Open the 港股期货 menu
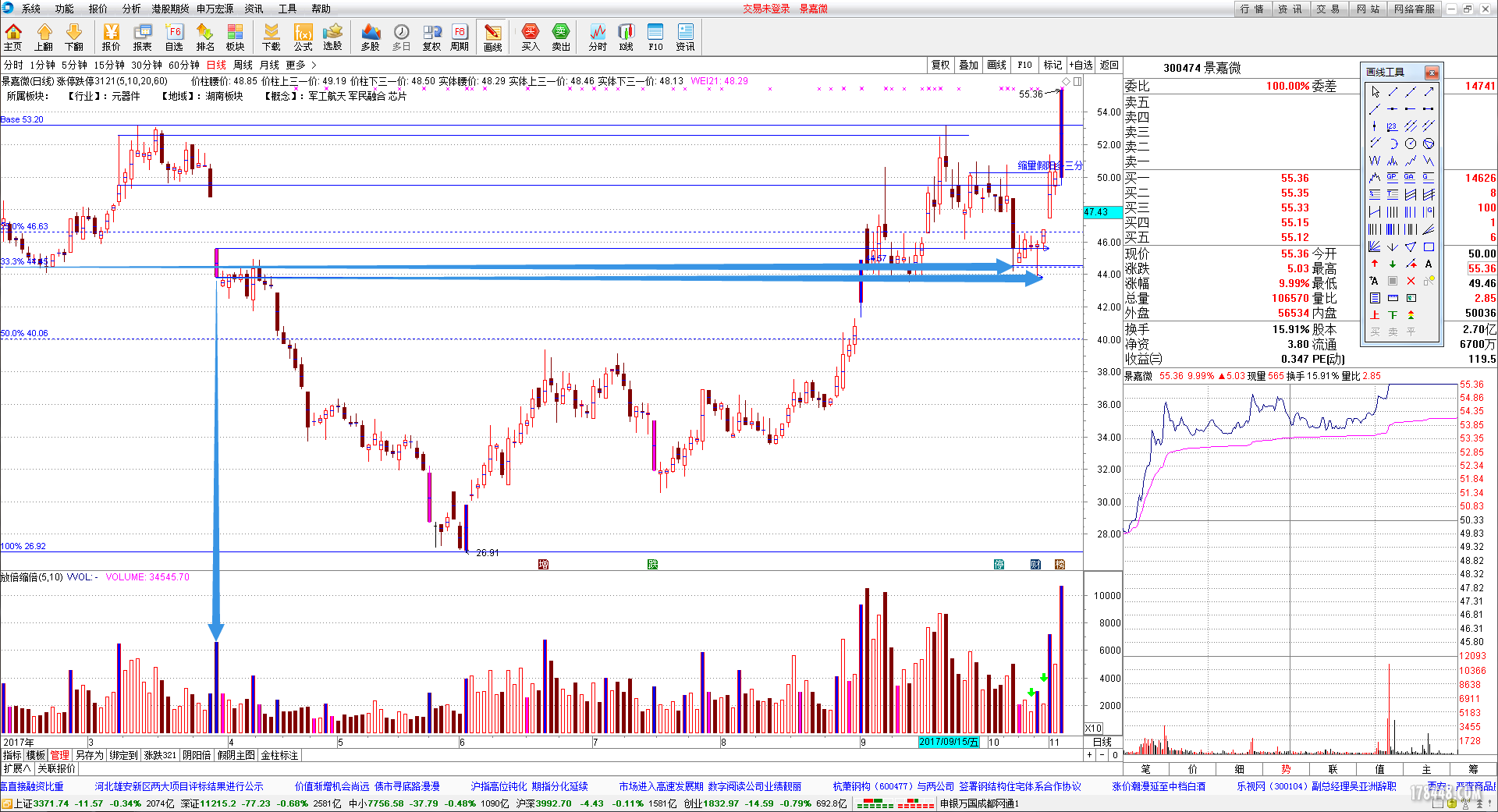This screenshot has height=812, width=1498. [170, 9]
